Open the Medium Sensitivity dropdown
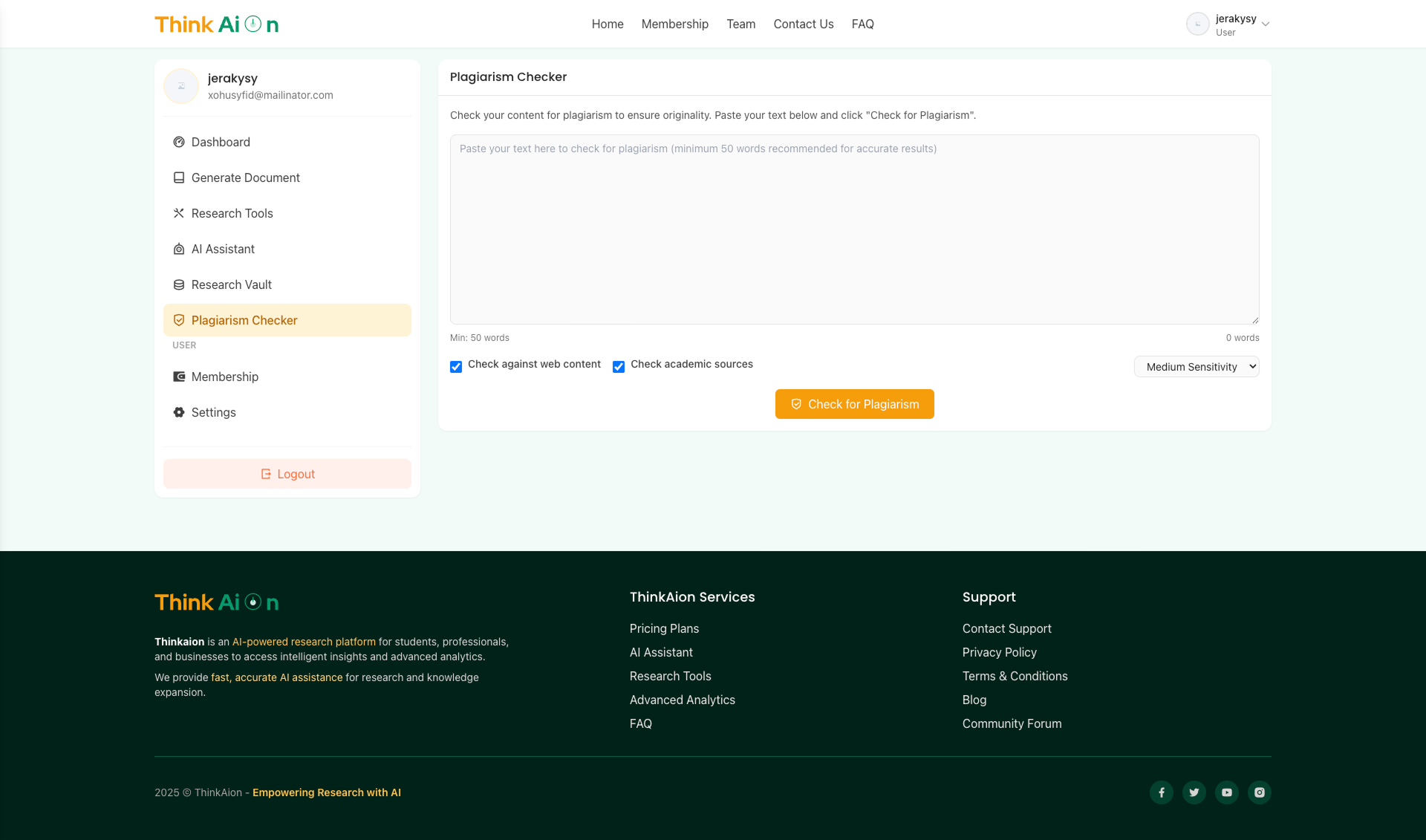1426x840 pixels. (x=1196, y=366)
